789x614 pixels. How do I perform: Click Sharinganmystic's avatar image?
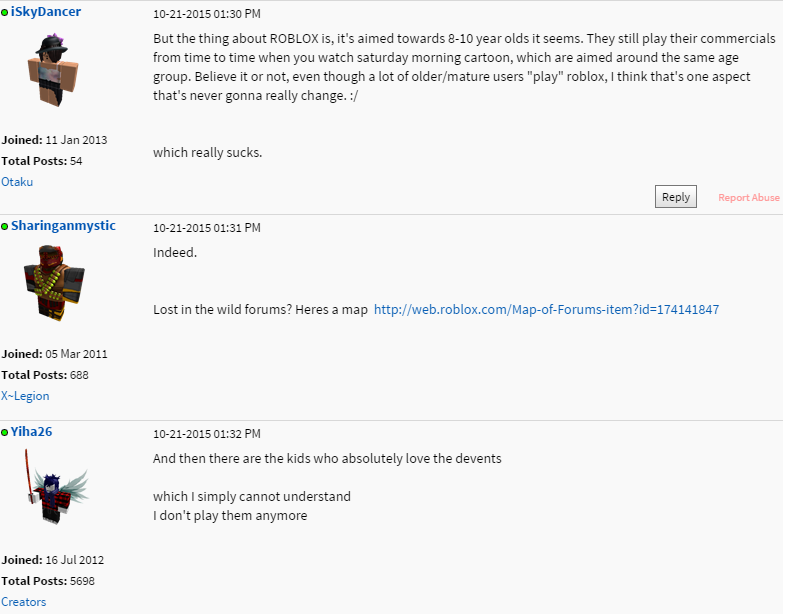54,282
